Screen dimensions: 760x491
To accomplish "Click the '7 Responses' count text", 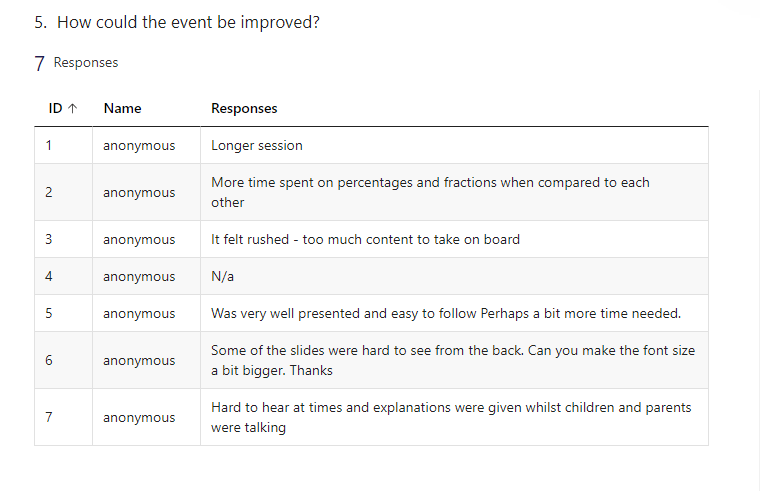I will tap(76, 63).
